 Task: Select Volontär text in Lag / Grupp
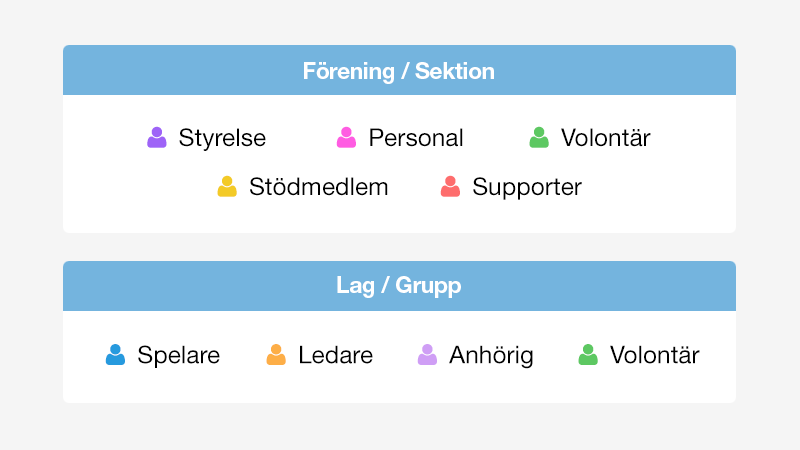654,355
